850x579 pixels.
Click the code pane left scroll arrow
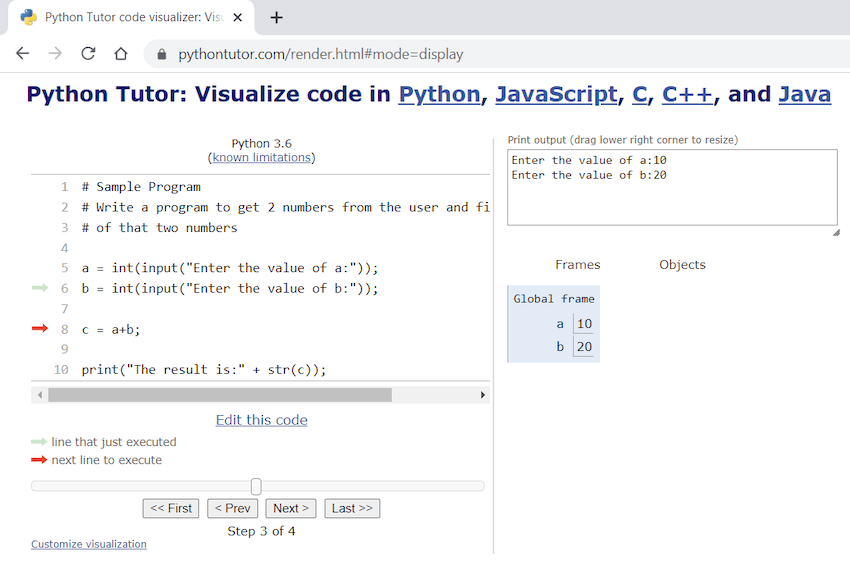coord(40,395)
